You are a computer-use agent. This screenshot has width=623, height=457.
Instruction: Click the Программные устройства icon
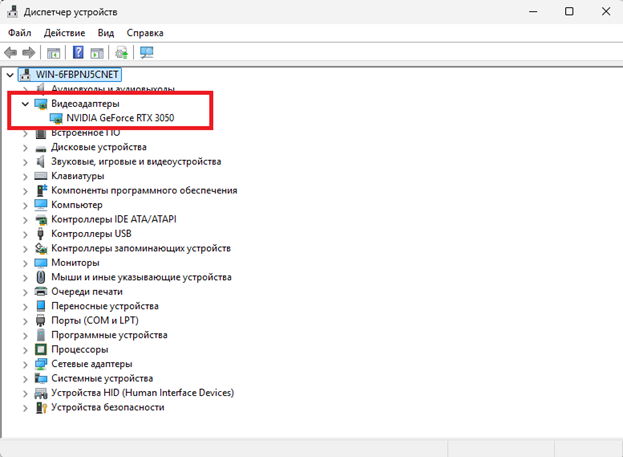tap(41, 335)
